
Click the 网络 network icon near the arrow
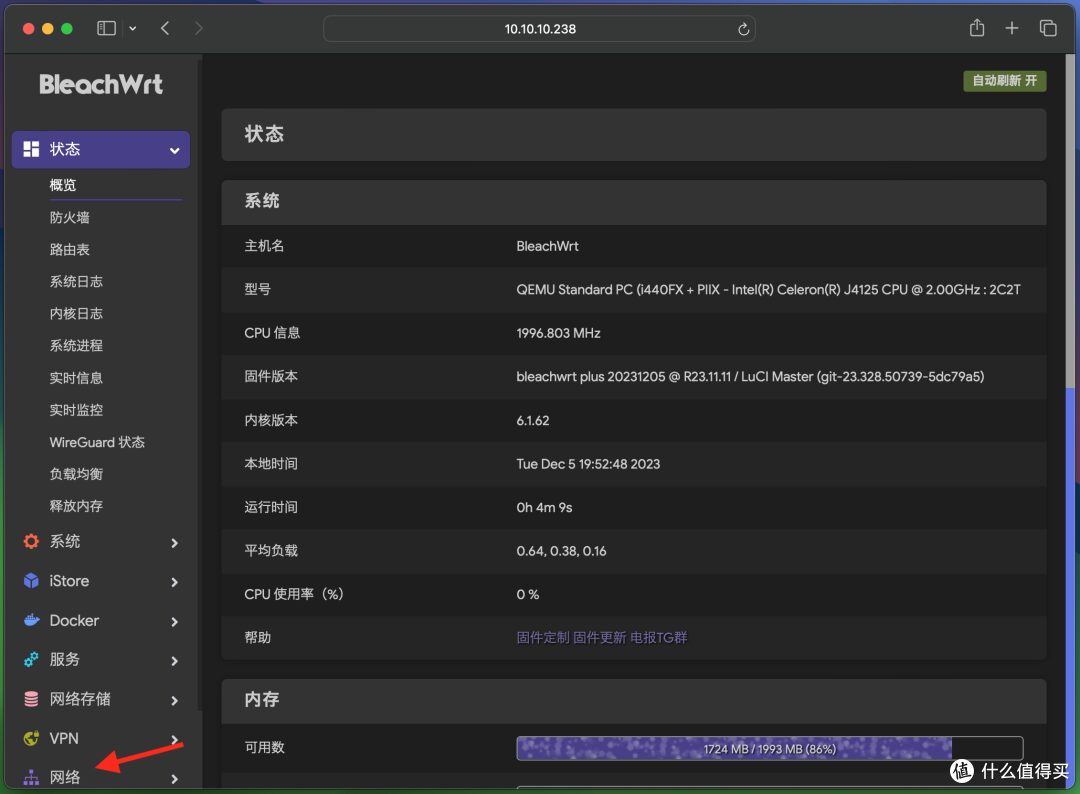point(29,777)
